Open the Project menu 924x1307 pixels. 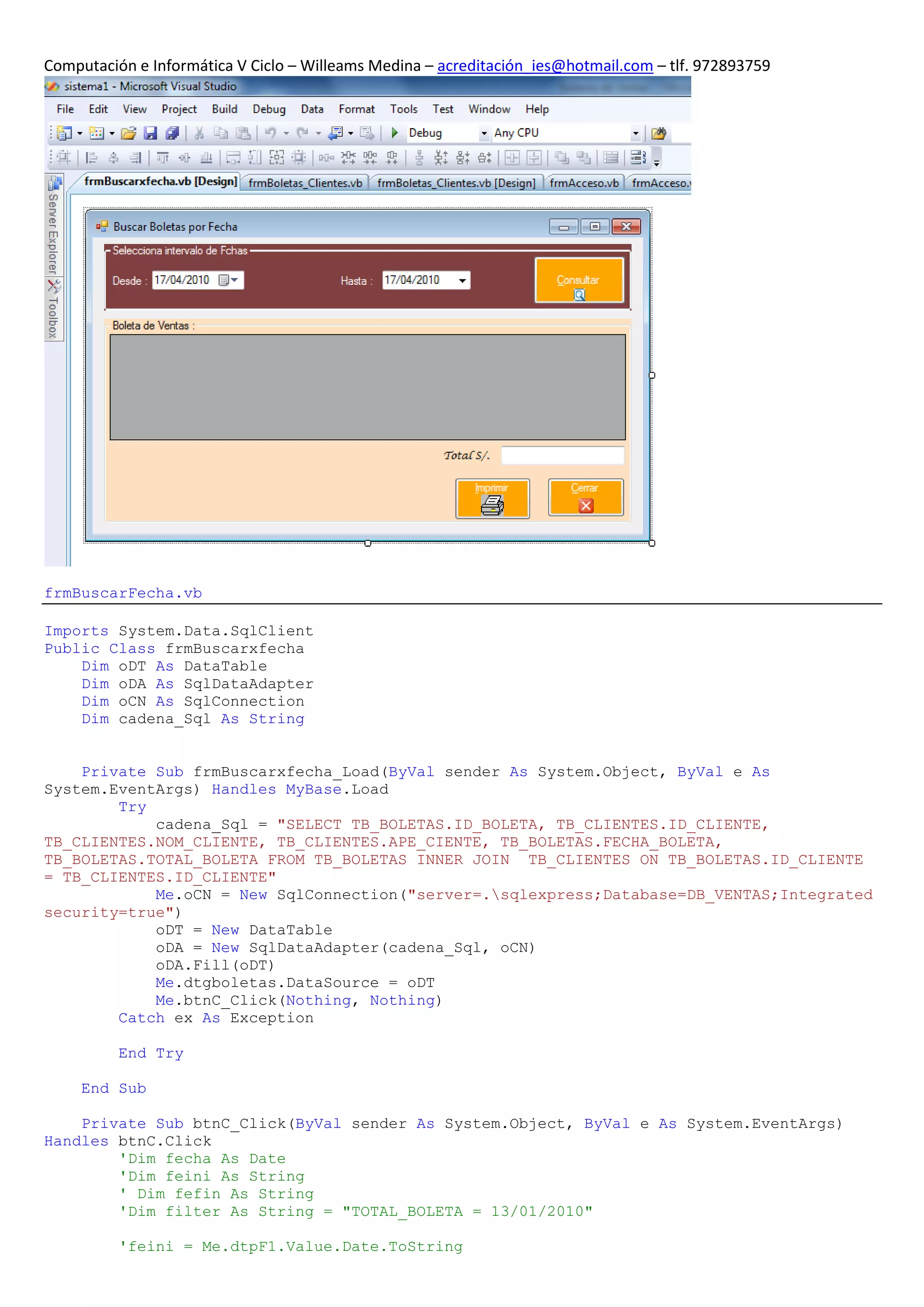pos(179,109)
